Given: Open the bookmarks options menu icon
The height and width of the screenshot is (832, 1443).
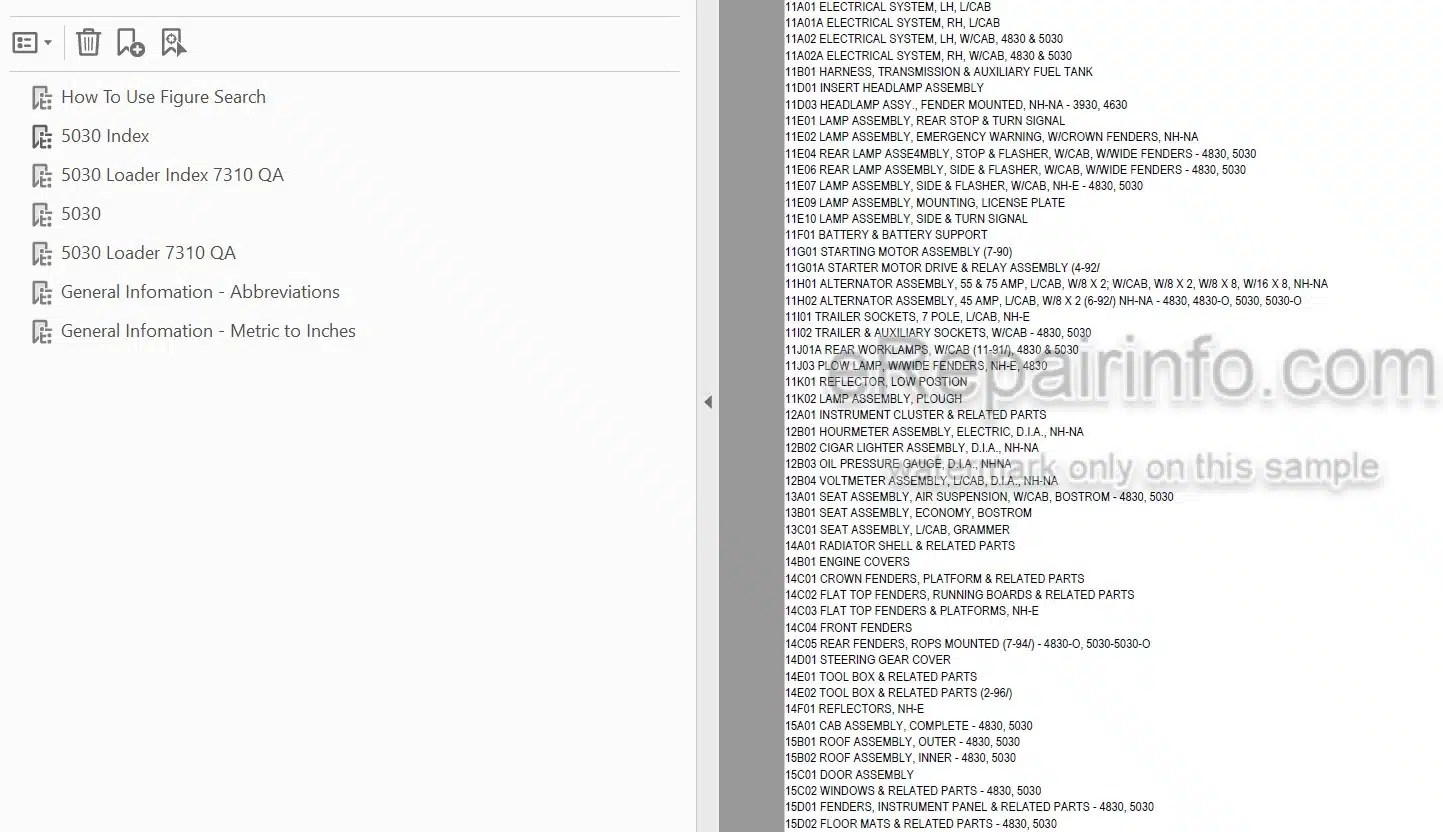Looking at the screenshot, I should (x=32, y=43).
